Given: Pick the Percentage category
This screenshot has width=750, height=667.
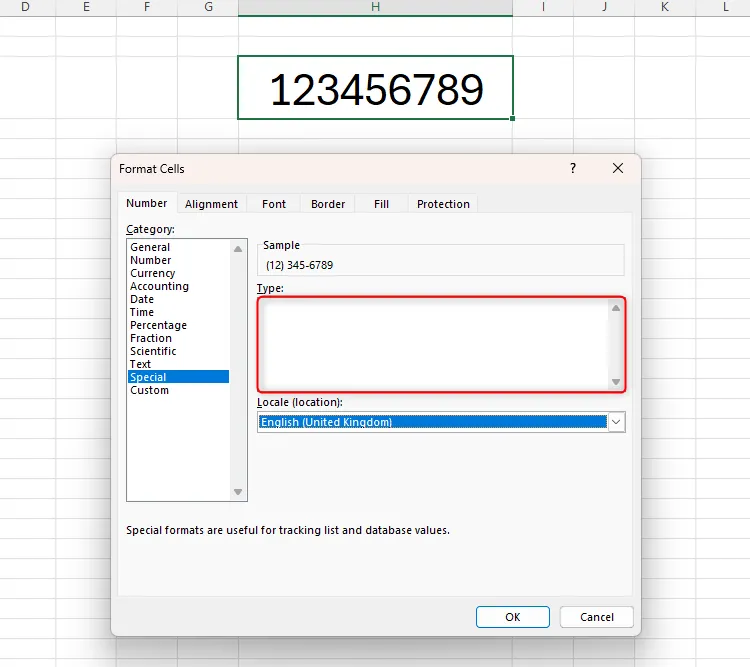Looking at the screenshot, I should 158,325.
